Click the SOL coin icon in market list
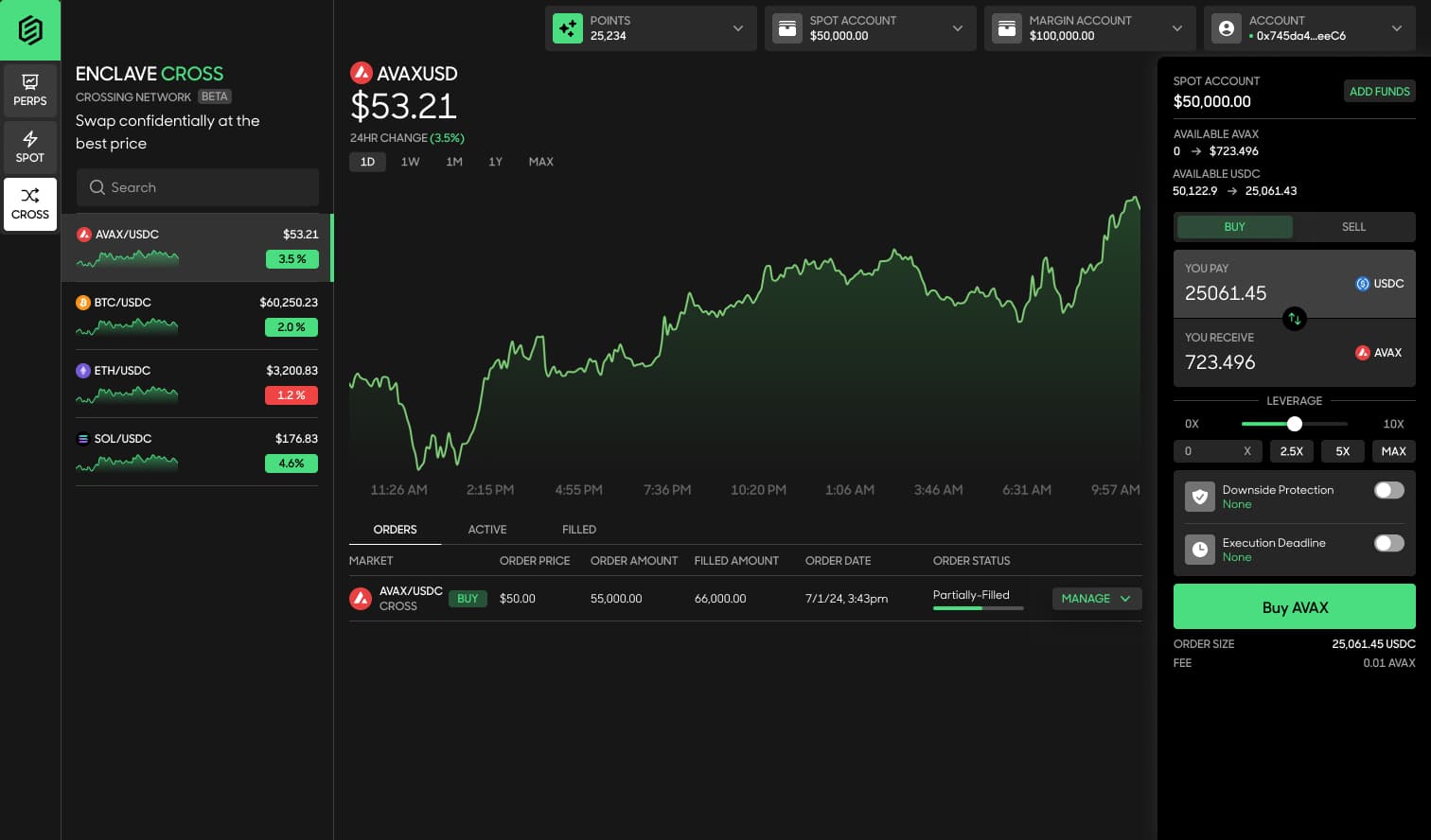This screenshot has height=840, width=1431. tap(83, 439)
